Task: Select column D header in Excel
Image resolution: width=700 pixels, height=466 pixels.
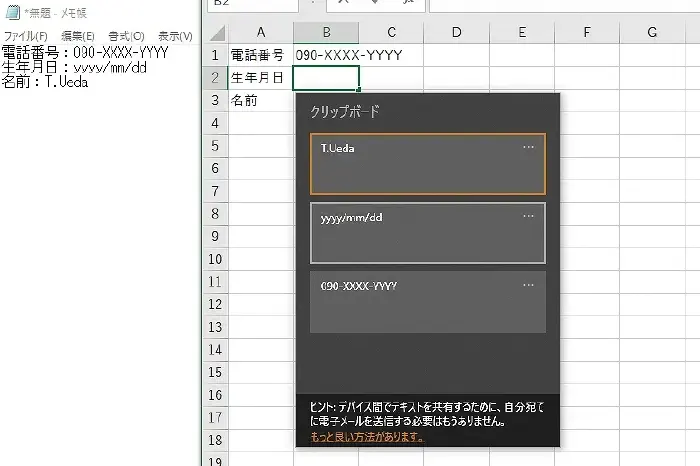Action: click(x=456, y=33)
